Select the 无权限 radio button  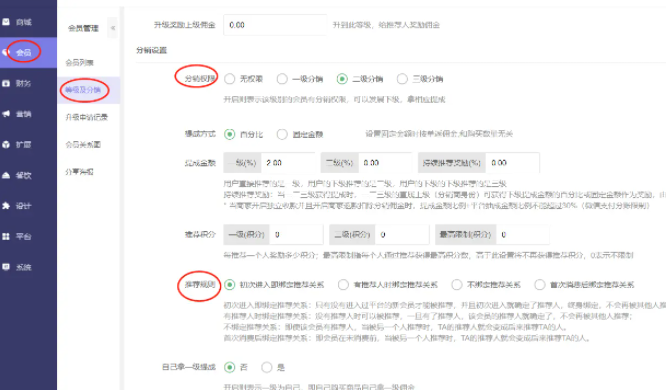click(x=229, y=79)
